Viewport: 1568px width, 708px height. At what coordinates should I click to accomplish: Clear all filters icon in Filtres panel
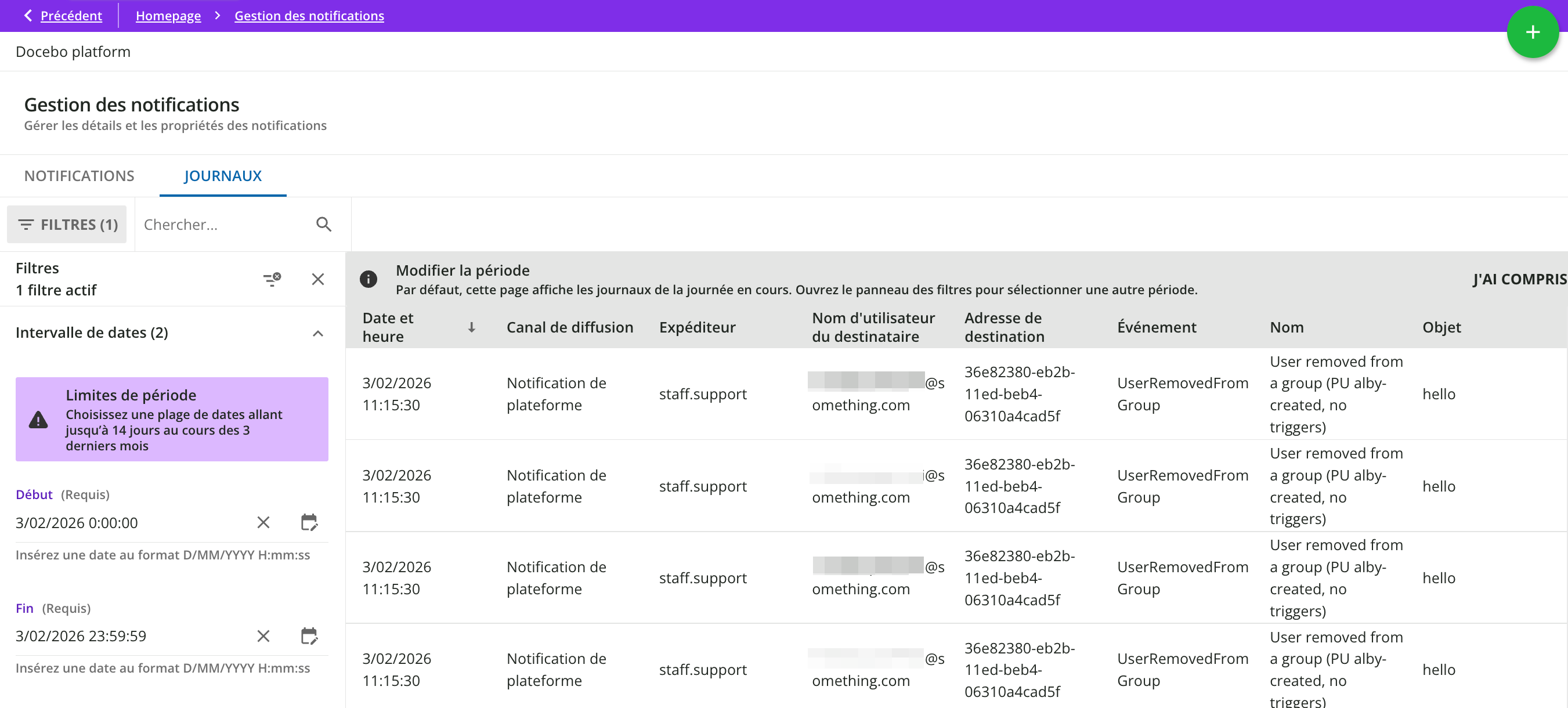tap(272, 279)
